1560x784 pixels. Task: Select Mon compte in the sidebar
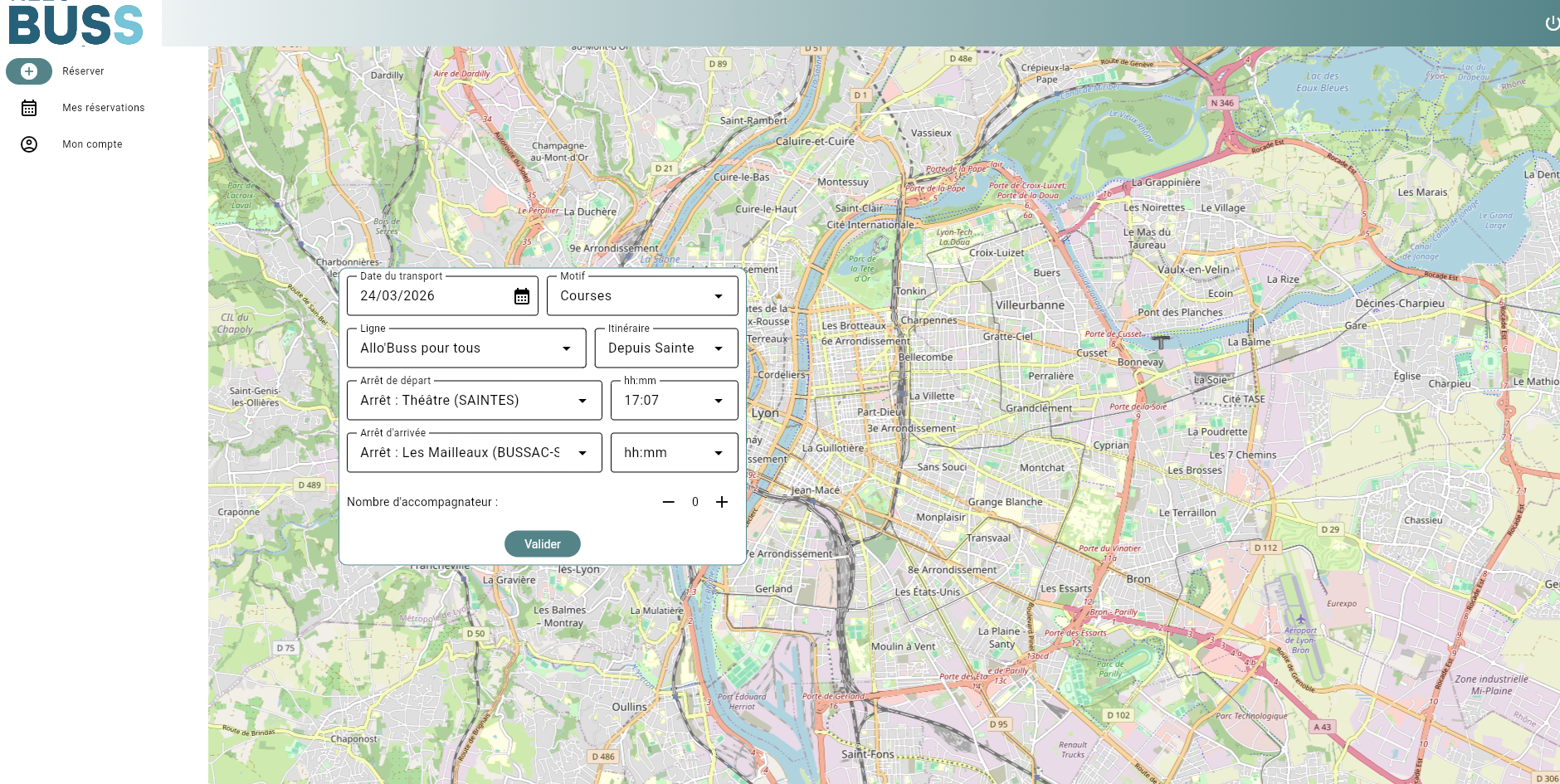[92, 144]
